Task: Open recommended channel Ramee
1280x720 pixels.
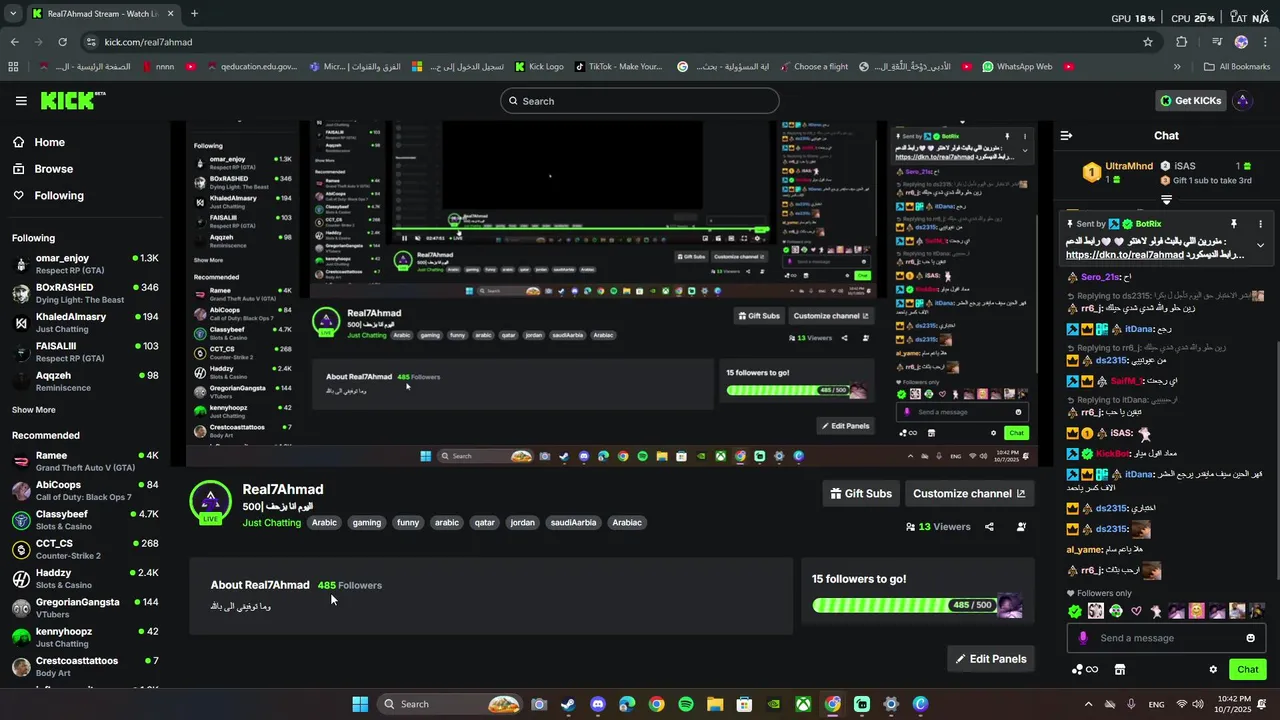Action: 85,461
